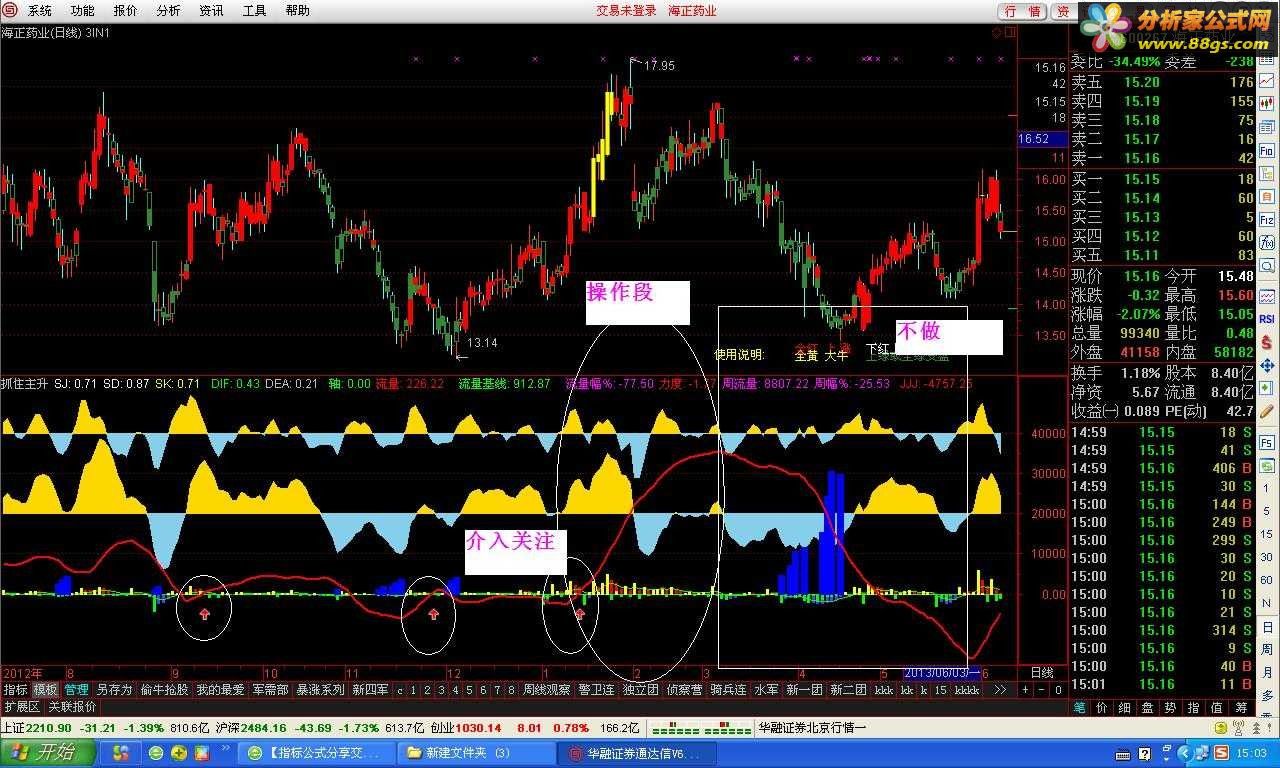Viewport: 1280px width, 768px height.
Task: Click the Fiz sidebar icon
Action: (1267, 219)
